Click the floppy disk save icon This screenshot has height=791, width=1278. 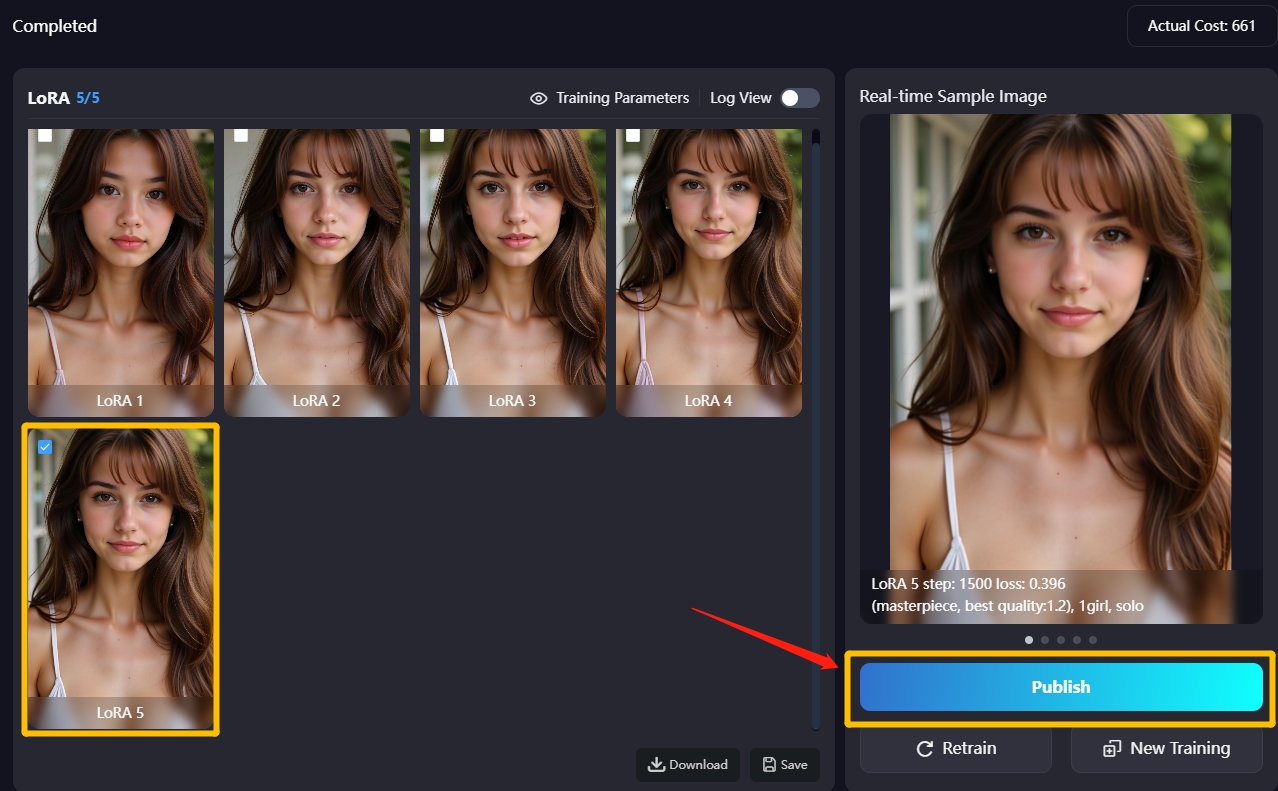click(x=769, y=765)
